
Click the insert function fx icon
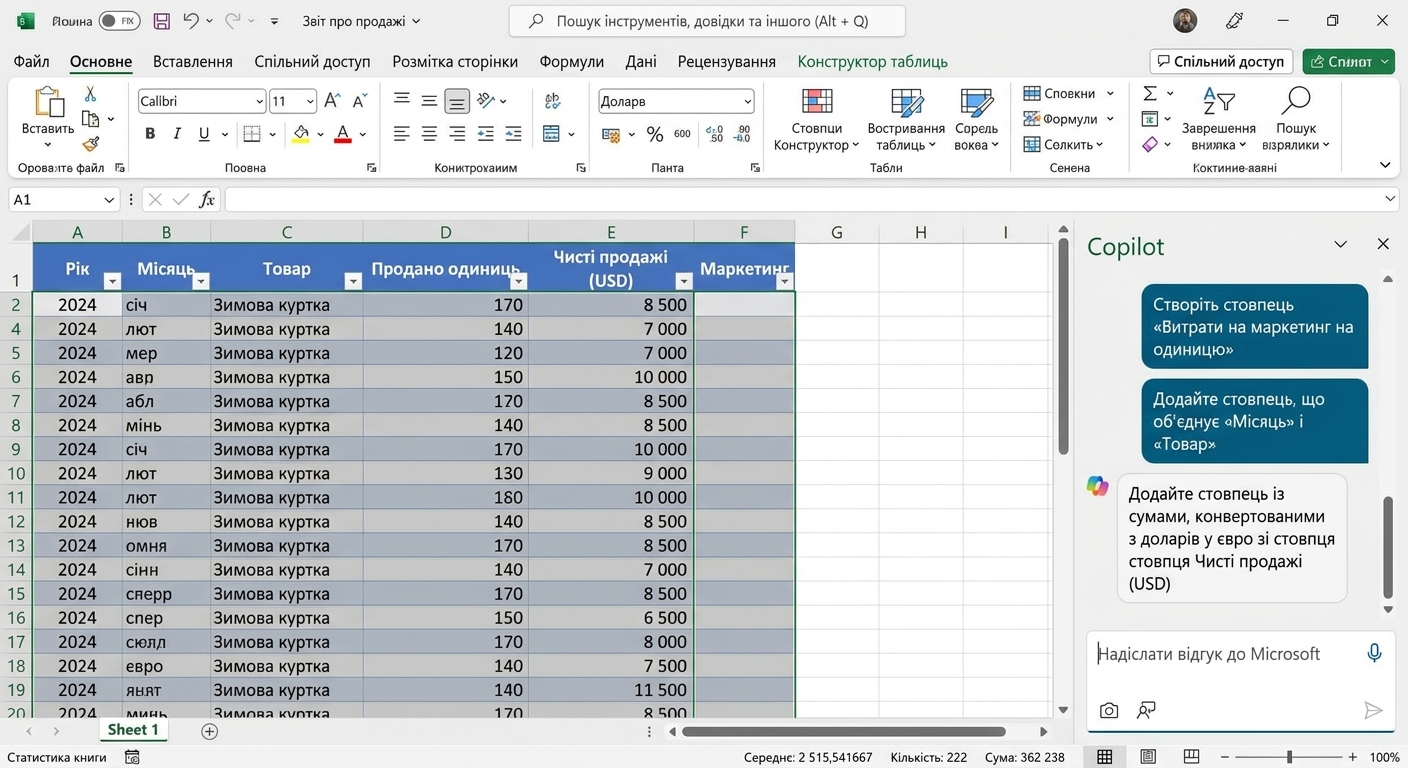click(x=207, y=200)
